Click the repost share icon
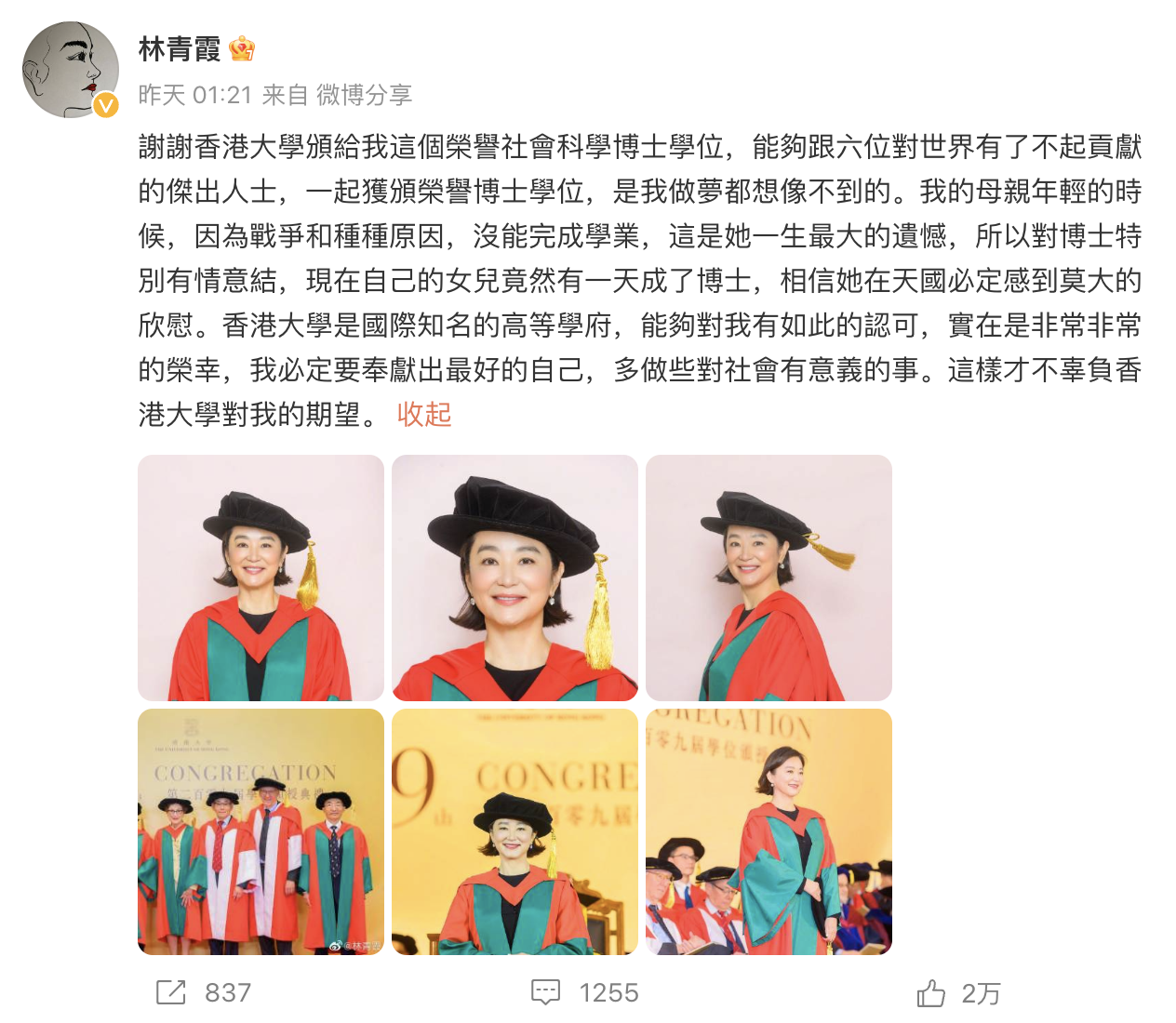The width and height of the screenshot is (1176, 1023). pos(171,992)
